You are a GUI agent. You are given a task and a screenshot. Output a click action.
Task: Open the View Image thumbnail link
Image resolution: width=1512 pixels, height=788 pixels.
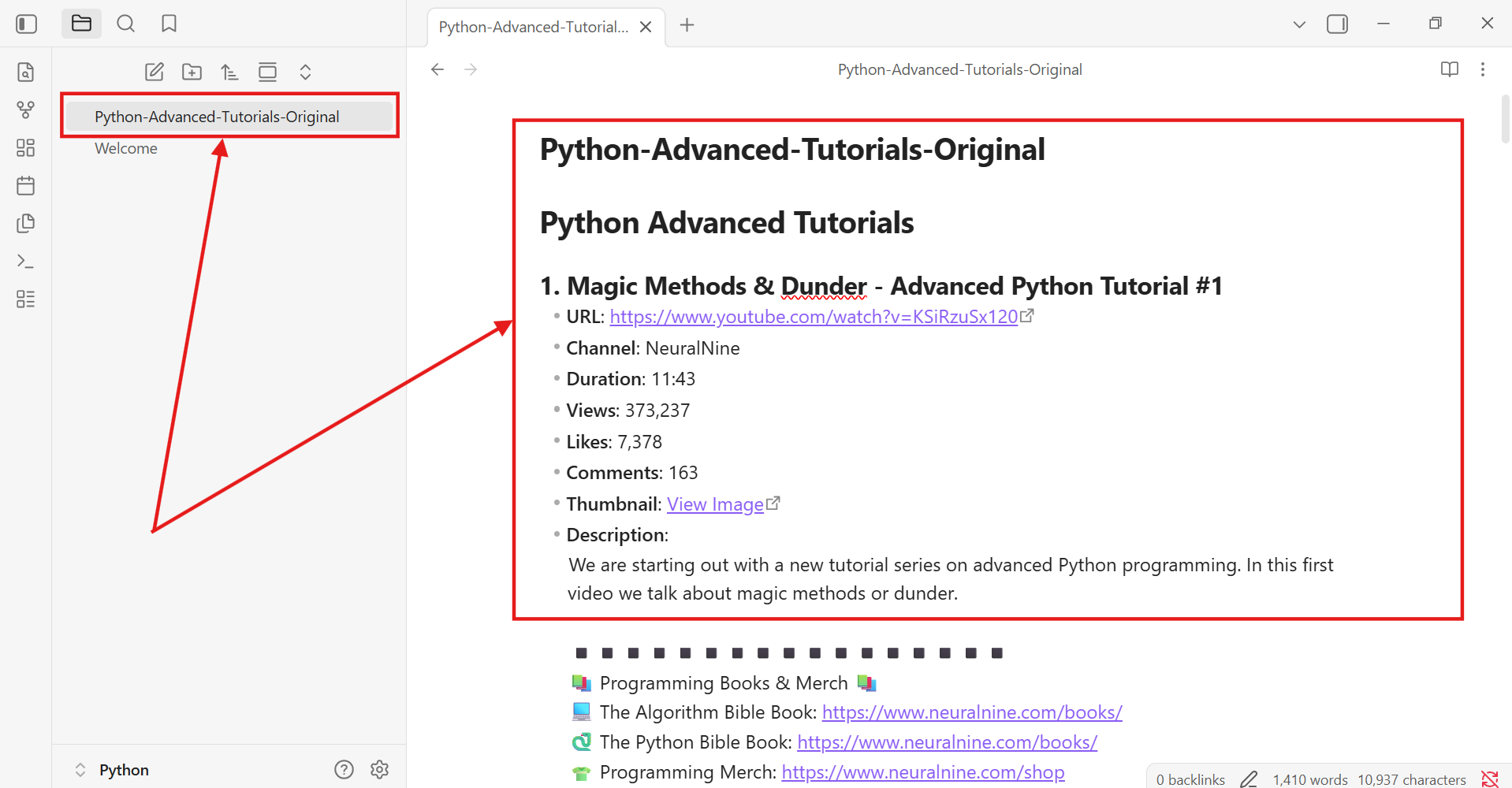pos(714,504)
